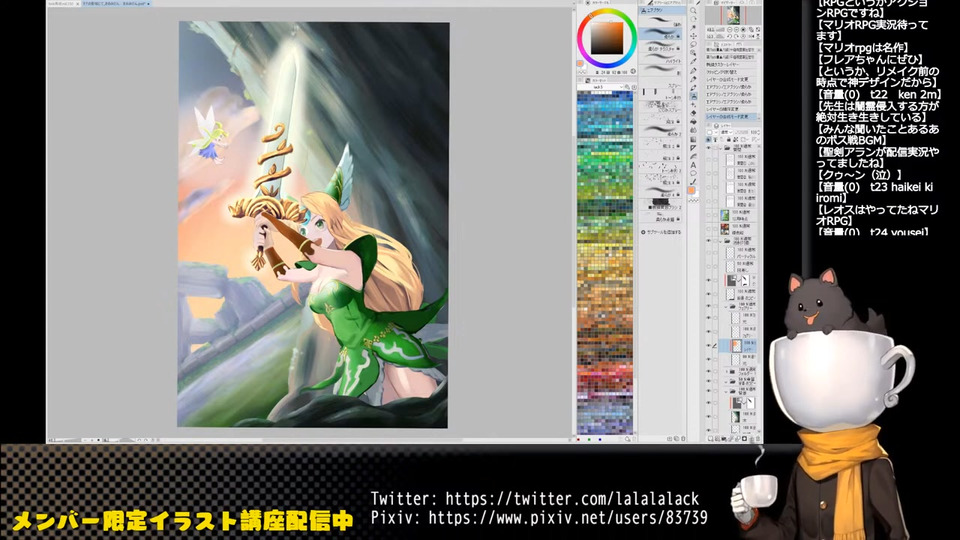This screenshot has height=540, width=960.
Task: Select the green illustration layer thumbnail
Action: click(x=725, y=214)
